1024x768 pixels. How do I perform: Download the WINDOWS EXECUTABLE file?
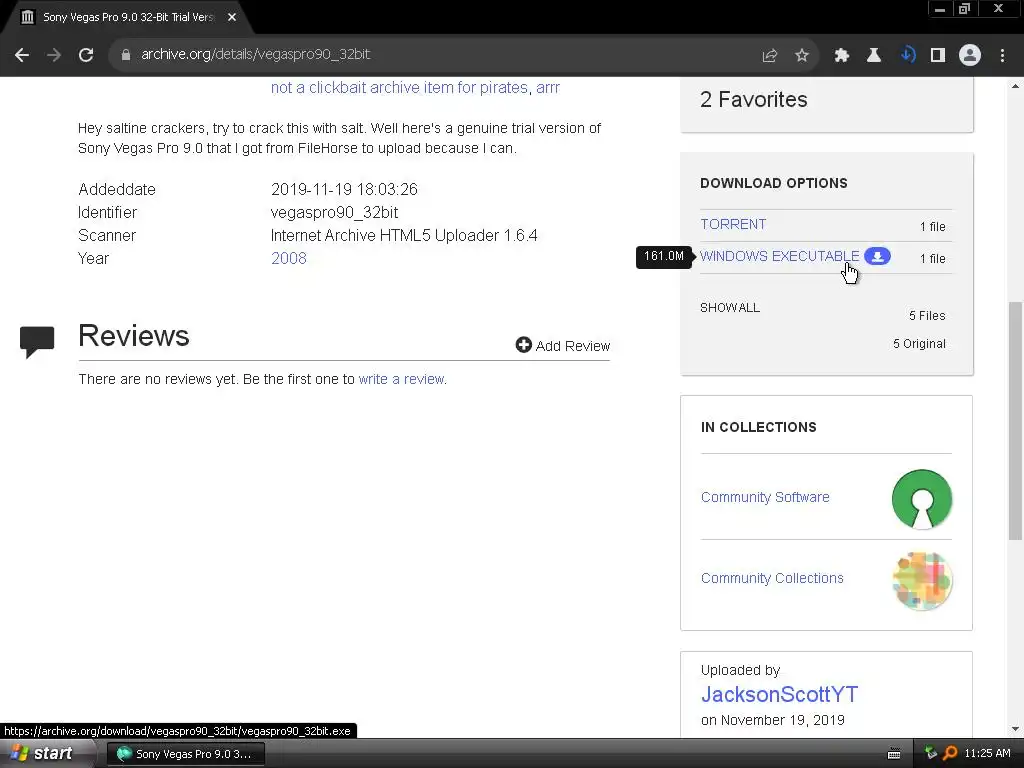(779, 256)
